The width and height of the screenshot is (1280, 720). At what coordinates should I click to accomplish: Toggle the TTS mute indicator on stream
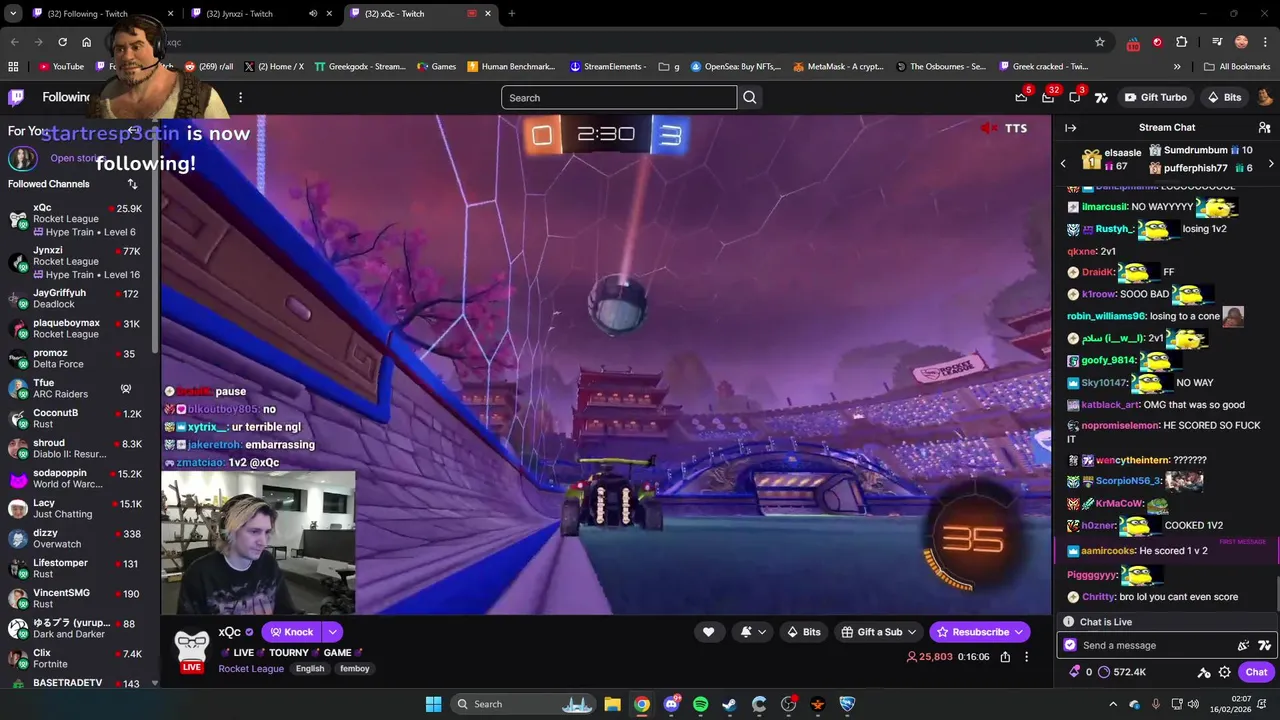click(989, 128)
